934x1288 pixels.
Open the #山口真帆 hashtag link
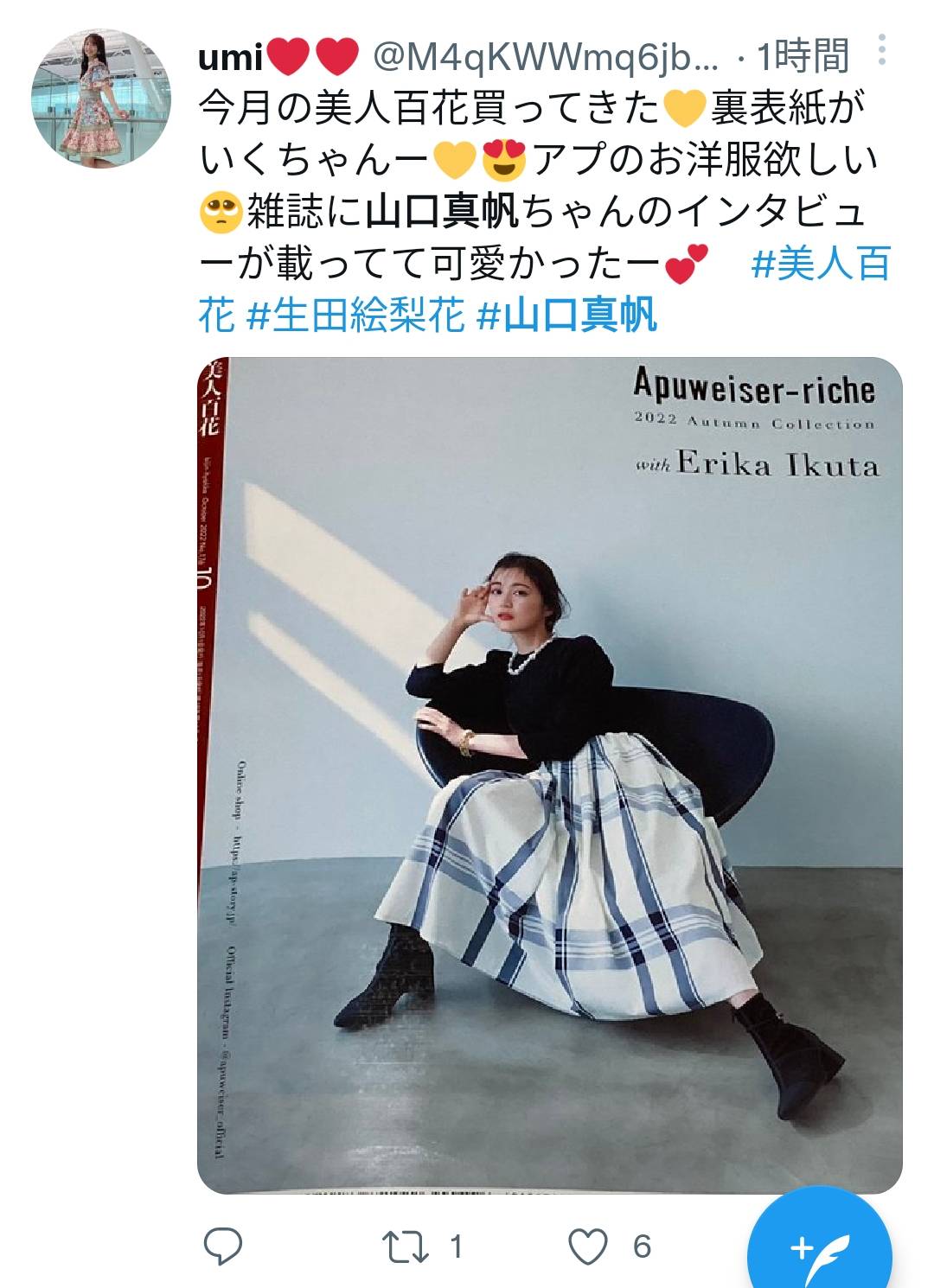coord(567,316)
